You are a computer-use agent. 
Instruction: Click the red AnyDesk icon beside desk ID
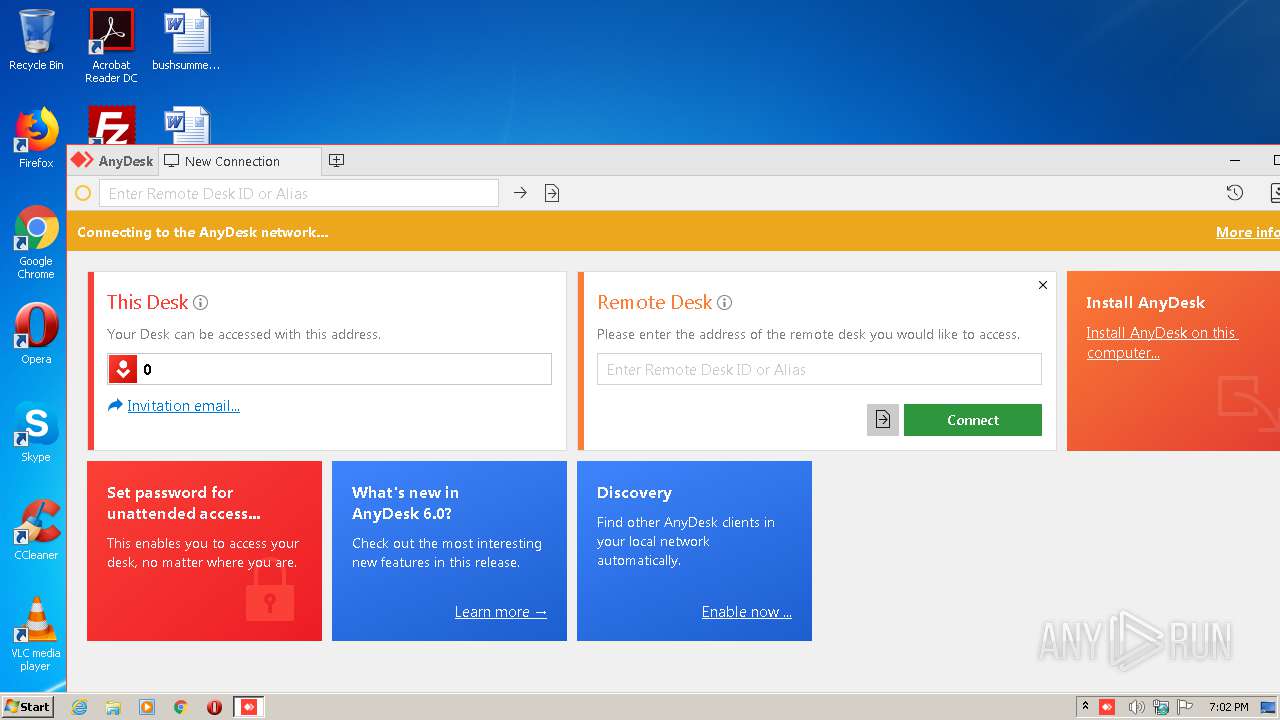[123, 369]
